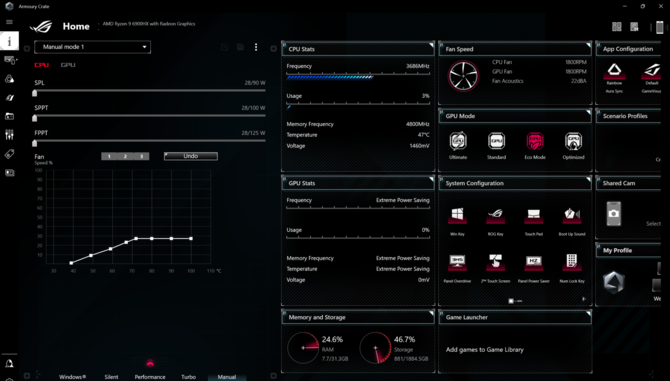The image size is (670, 381).
Task: Open the Device icon in the sidebar
Action: (x=9, y=60)
